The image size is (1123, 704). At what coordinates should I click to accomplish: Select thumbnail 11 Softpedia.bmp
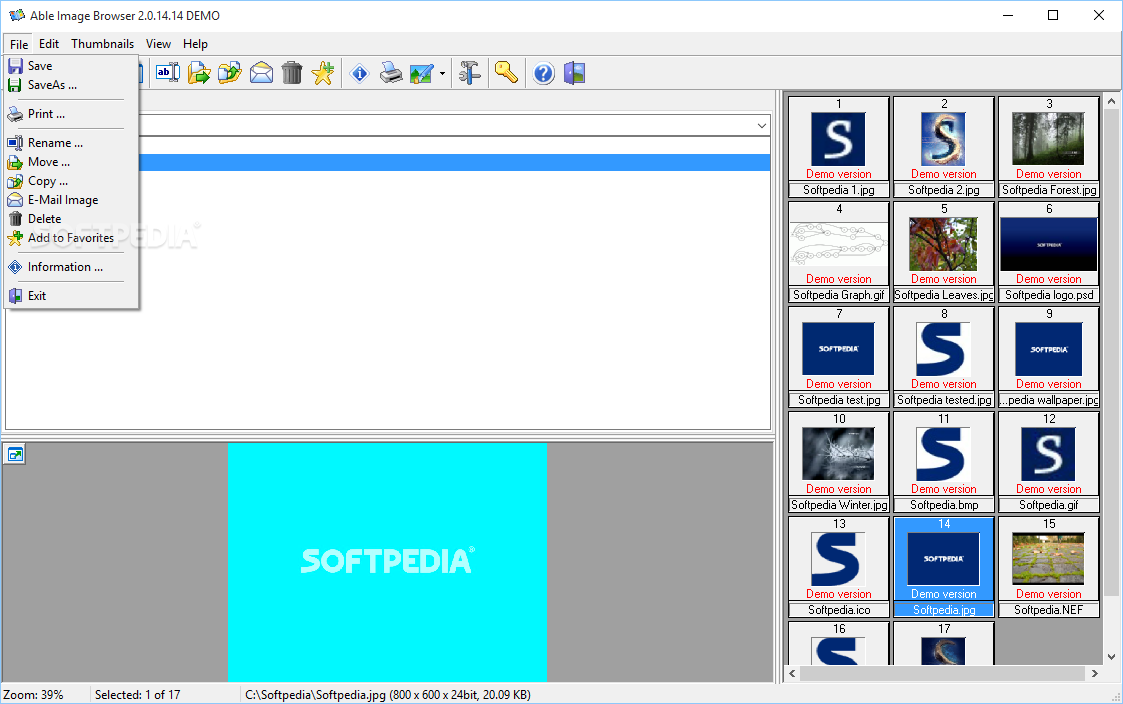pyautogui.click(x=944, y=462)
